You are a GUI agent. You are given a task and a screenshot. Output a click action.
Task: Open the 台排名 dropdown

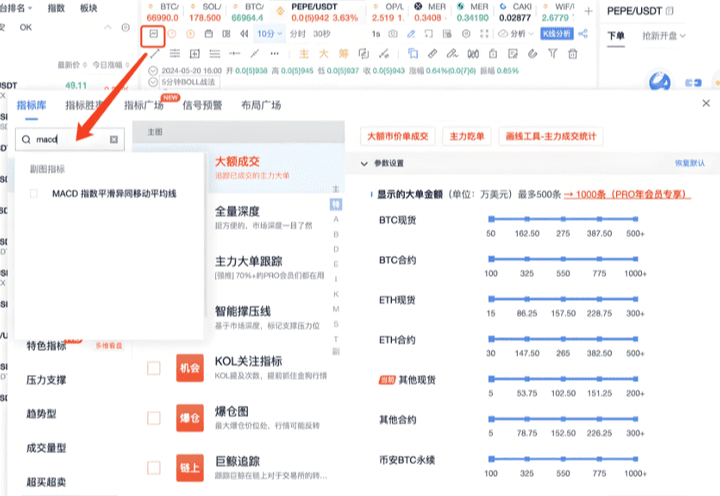pos(16,8)
